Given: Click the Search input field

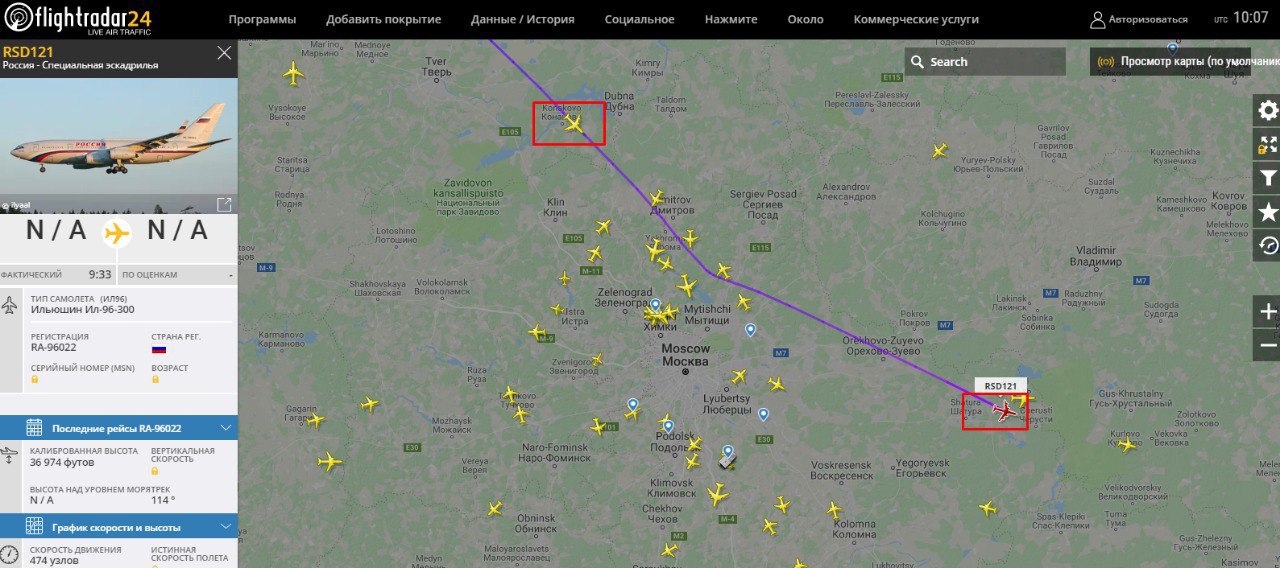Looking at the screenshot, I should click(985, 62).
